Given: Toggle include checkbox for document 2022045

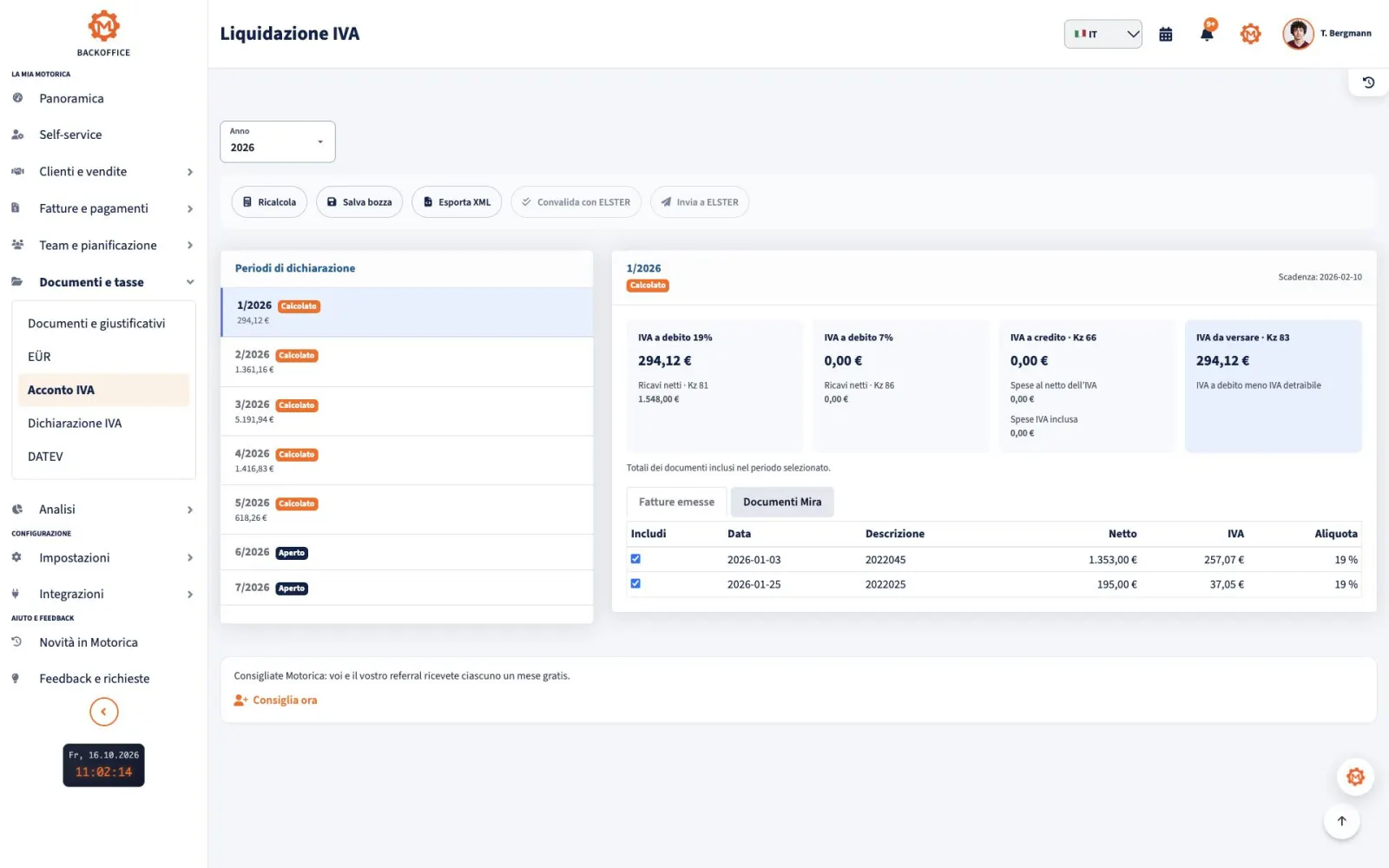Looking at the screenshot, I should [635, 559].
